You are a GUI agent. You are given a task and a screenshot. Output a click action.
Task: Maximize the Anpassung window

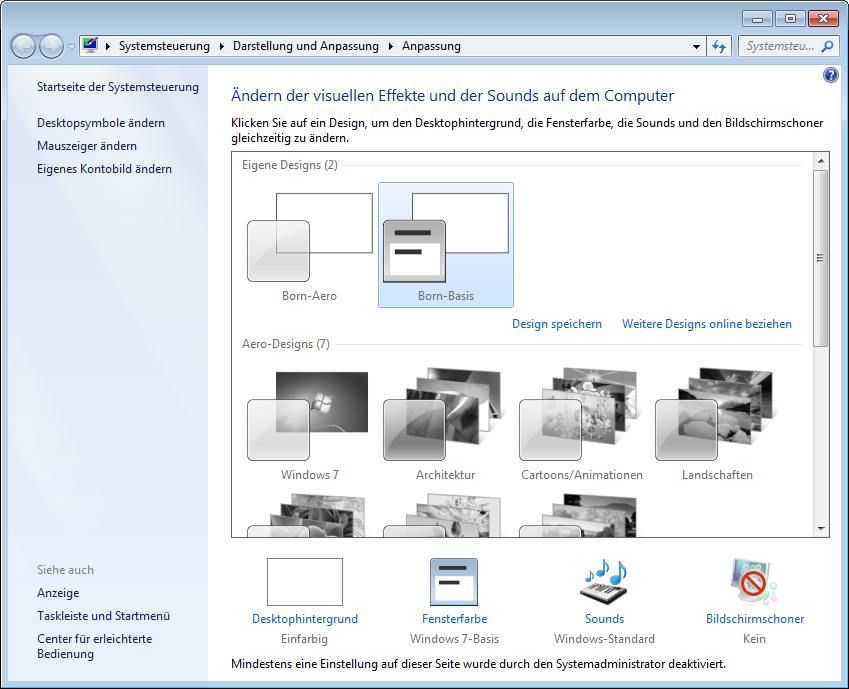pos(790,19)
